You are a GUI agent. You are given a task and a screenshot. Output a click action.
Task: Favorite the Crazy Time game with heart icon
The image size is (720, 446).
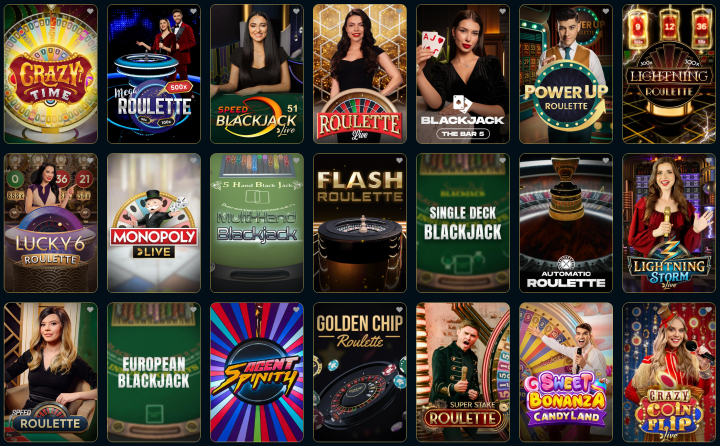point(90,11)
